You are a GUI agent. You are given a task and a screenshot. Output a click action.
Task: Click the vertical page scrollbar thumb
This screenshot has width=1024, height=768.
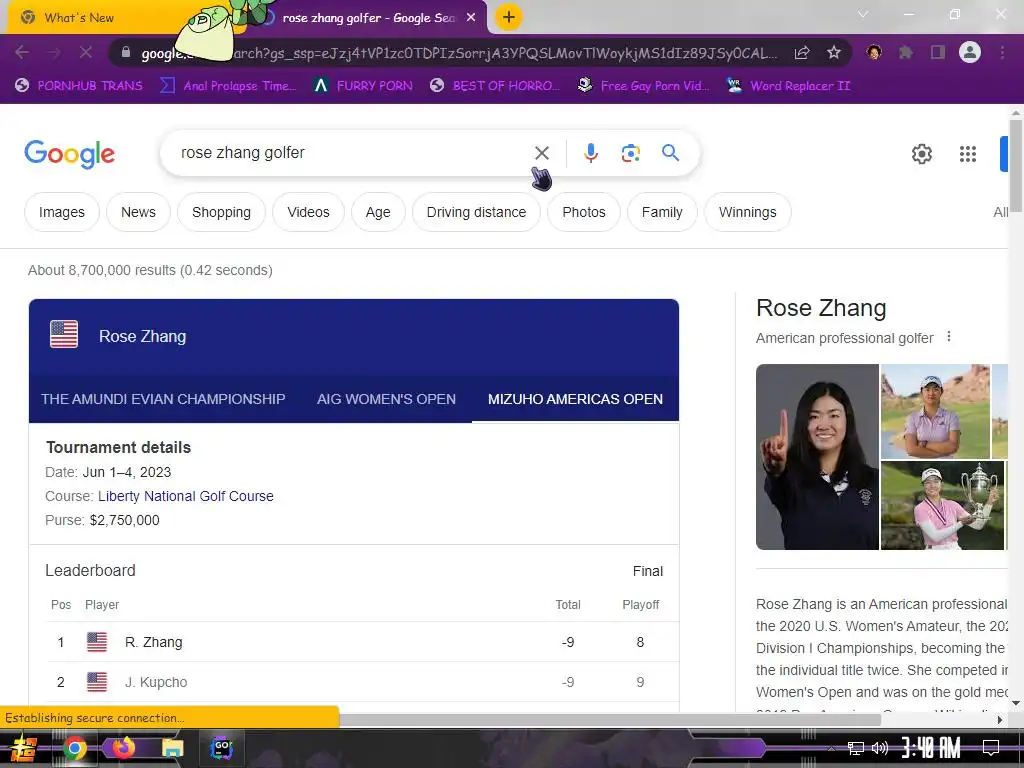coord(1016,165)
